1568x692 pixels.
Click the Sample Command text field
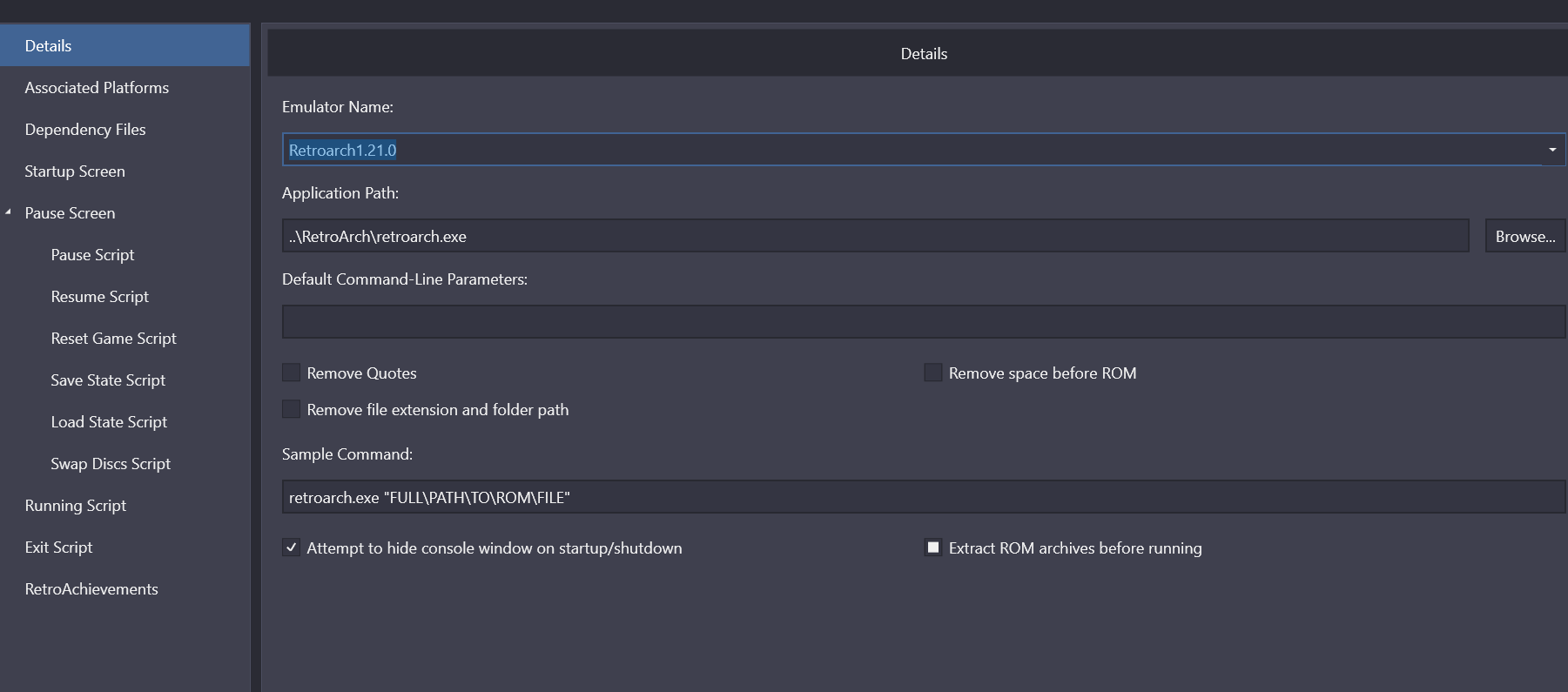pos(923,497)
